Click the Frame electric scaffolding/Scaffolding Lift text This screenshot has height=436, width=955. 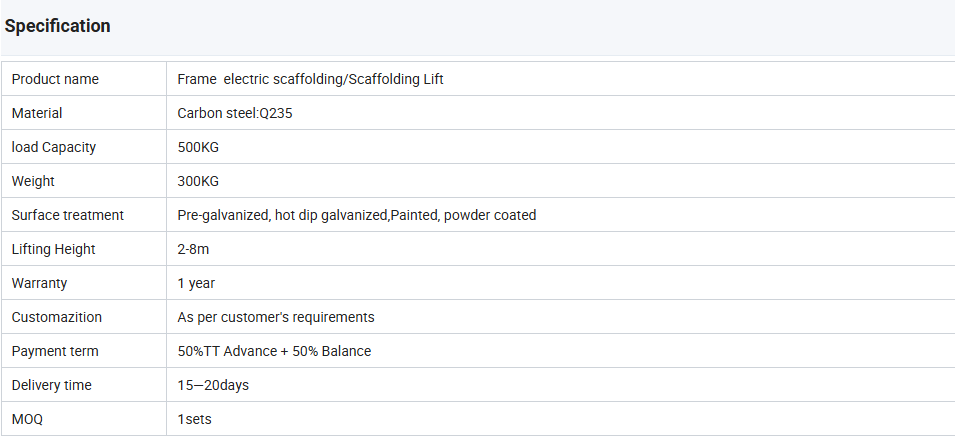pyautogui.click(x=310, y=79)
